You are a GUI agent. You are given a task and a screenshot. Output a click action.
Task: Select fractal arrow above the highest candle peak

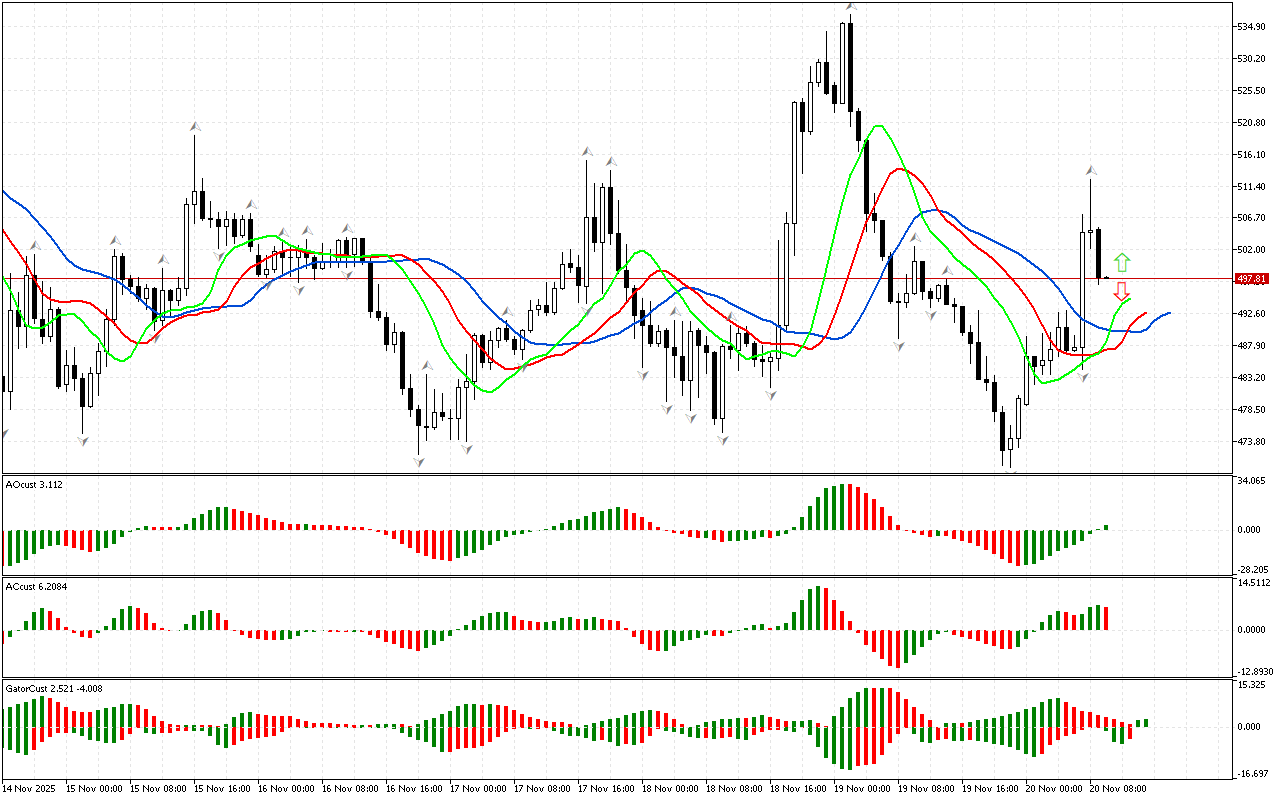coord(850,7)
